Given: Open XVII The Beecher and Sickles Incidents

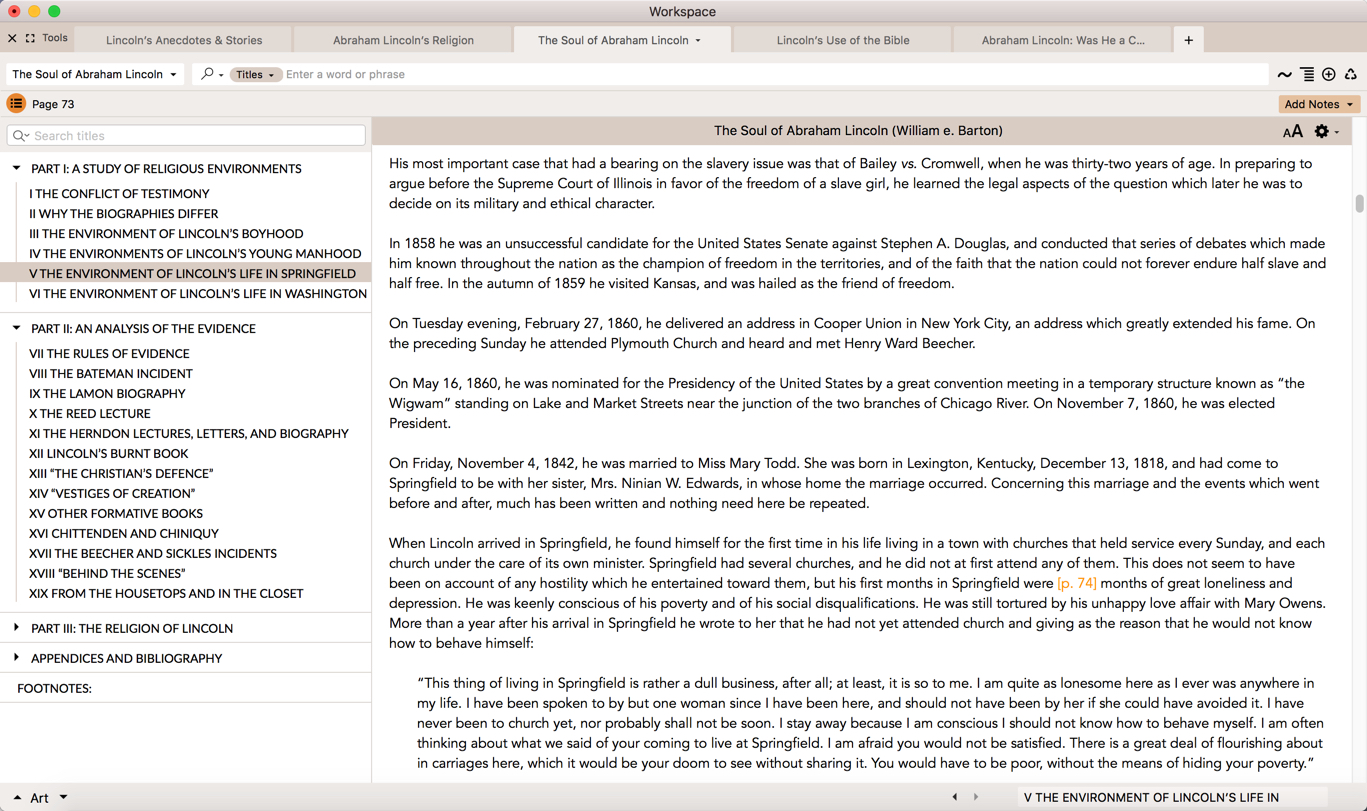Looking at the screenshot, I should pyautogui.click(x=153, y=554).
